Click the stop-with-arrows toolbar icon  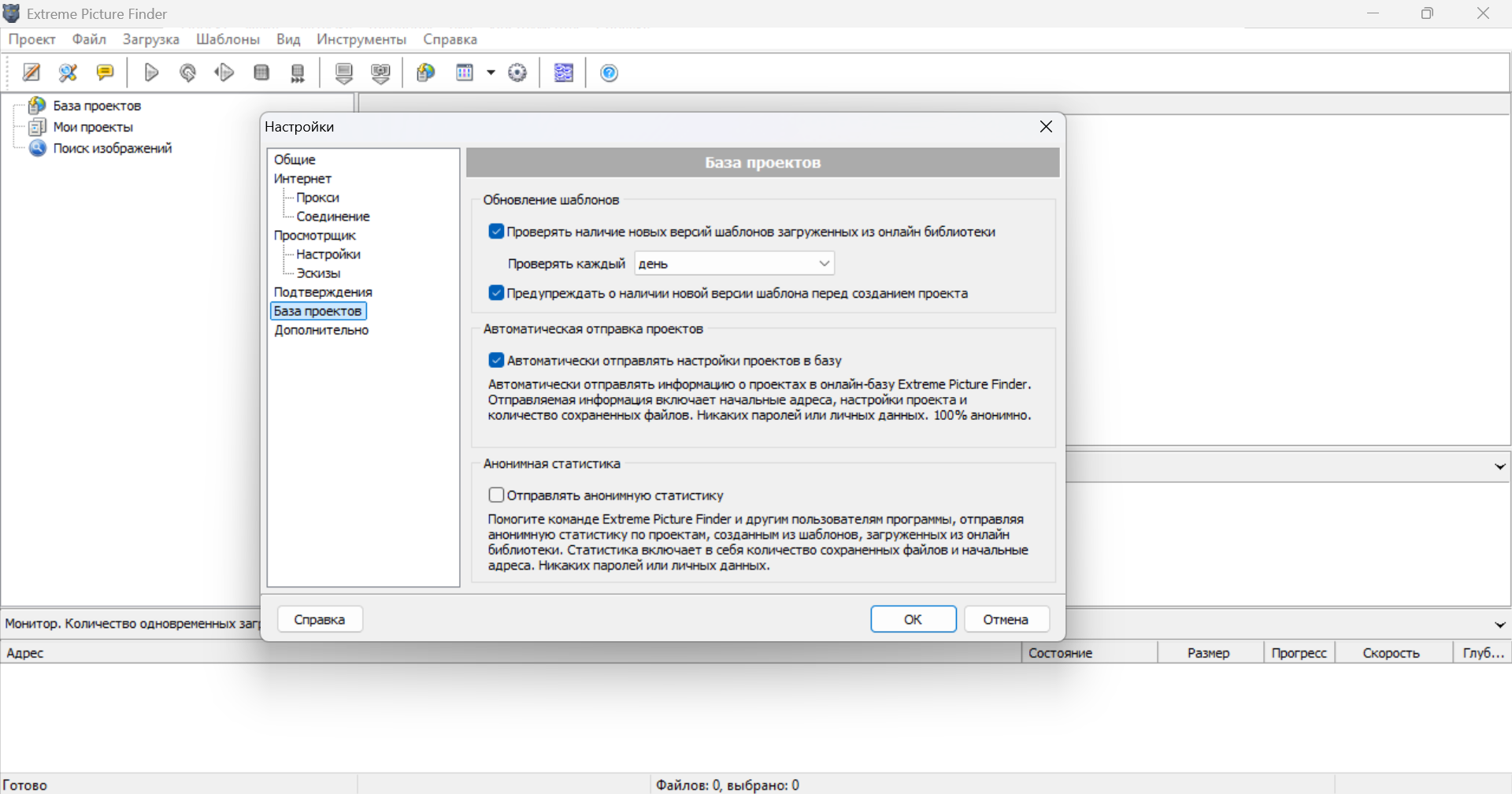(x=298, y=73)
